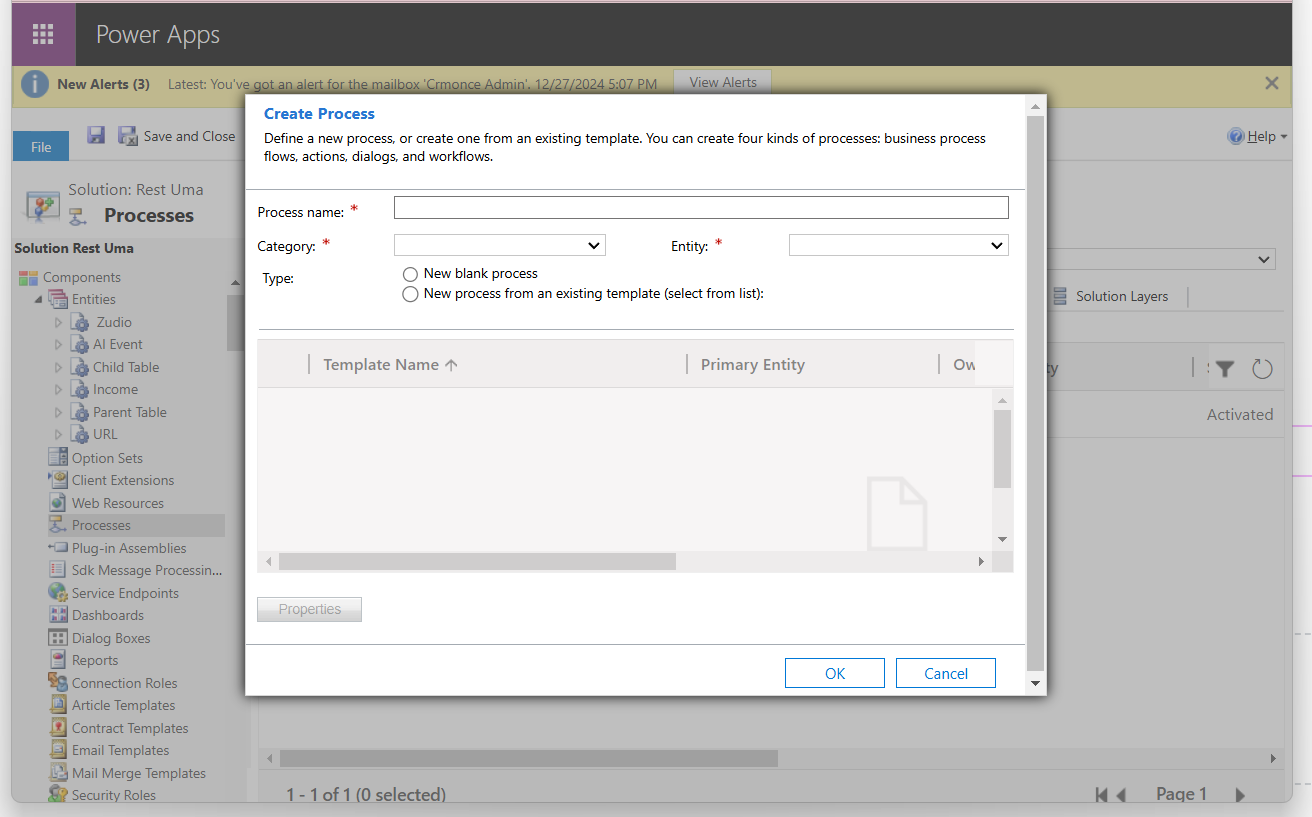This screenshot has height=817, width=1312.
Task: Open the Help question mark icon
Action: pos(1236,136)
